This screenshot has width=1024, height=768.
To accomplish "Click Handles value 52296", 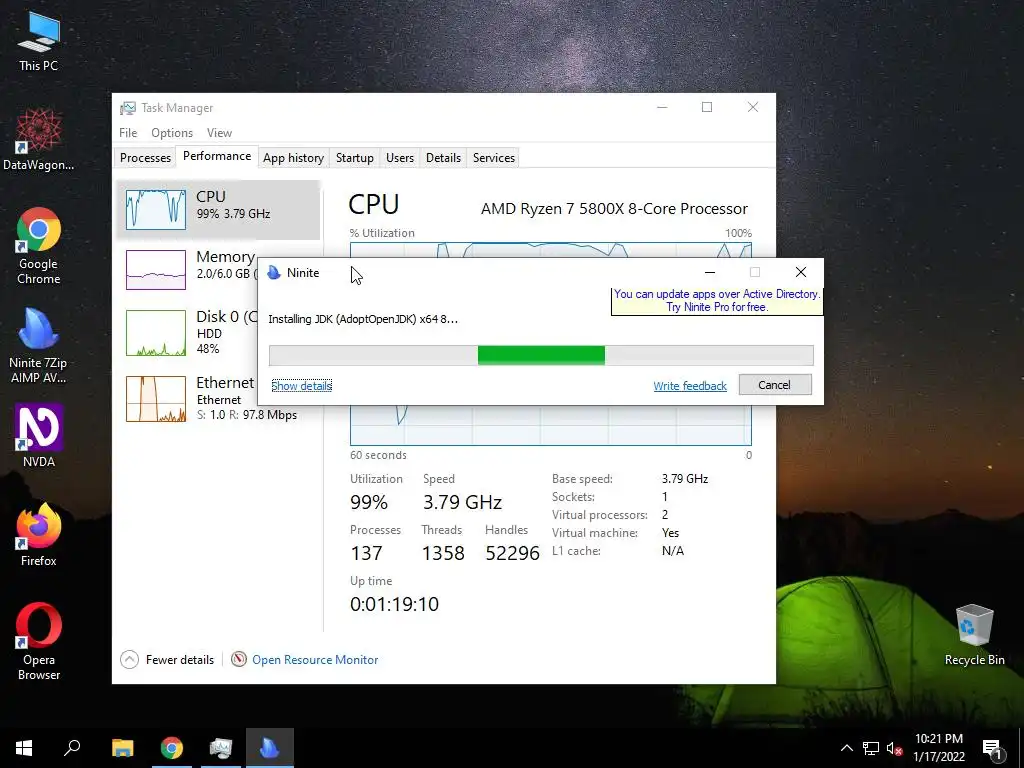I will [513, 553].
